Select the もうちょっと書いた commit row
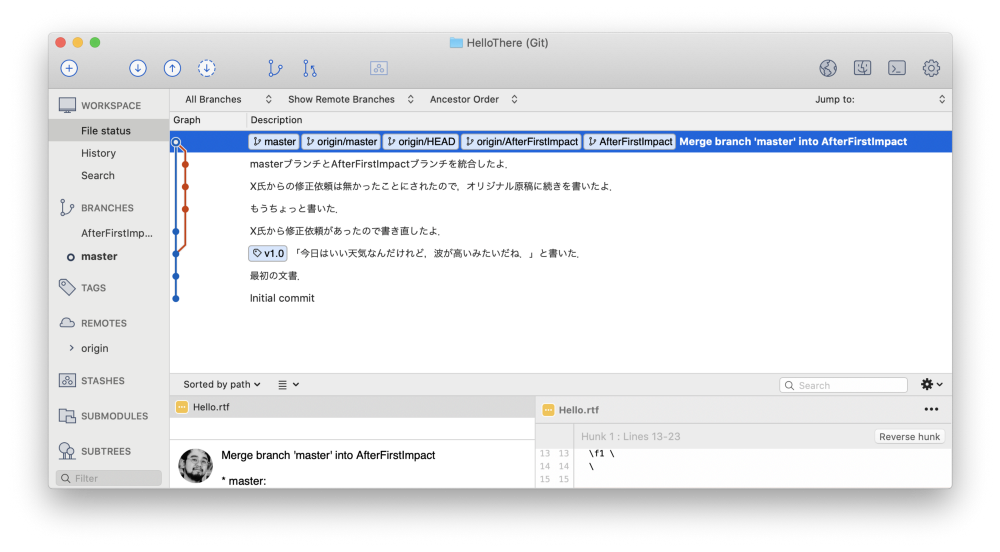The image size is (1000, 552). point(561,208)
